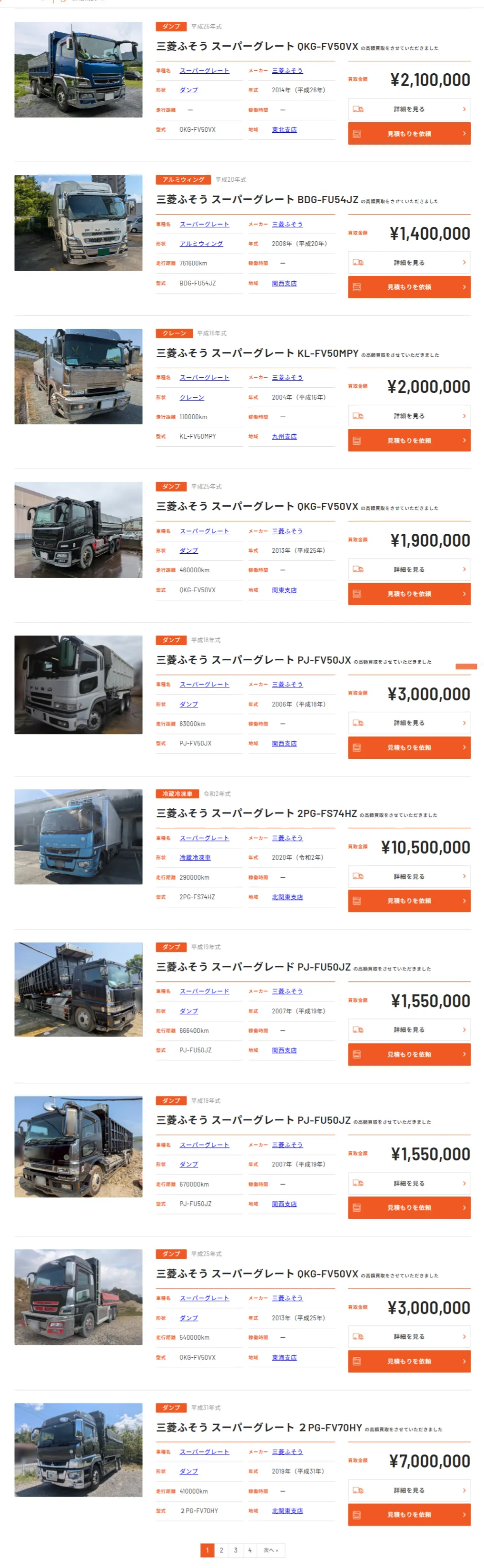Viewport: 484px width, 1568px height.
Task: Open アルミウィング shape link
Action: pyautogui.click(x=201, y=244)
